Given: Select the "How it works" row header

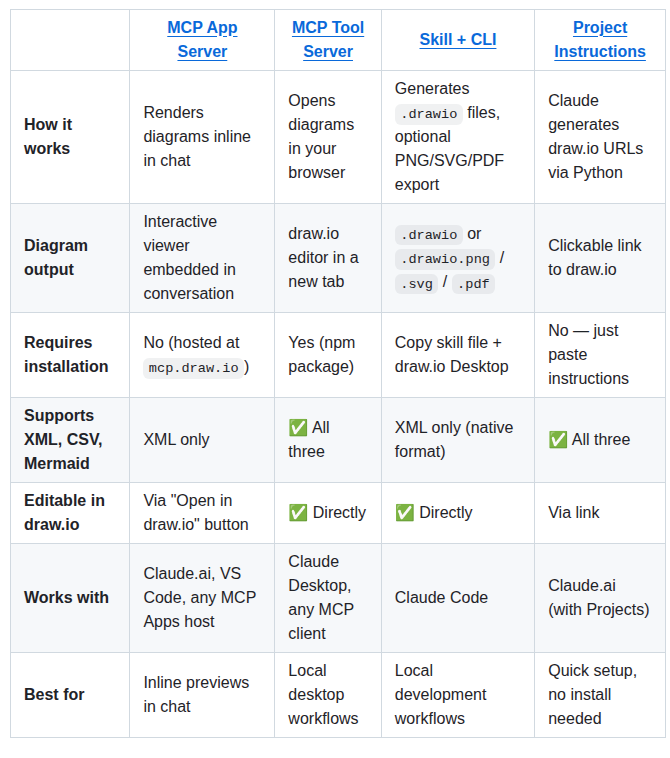Looking at the screenshot, I should 48,137.
